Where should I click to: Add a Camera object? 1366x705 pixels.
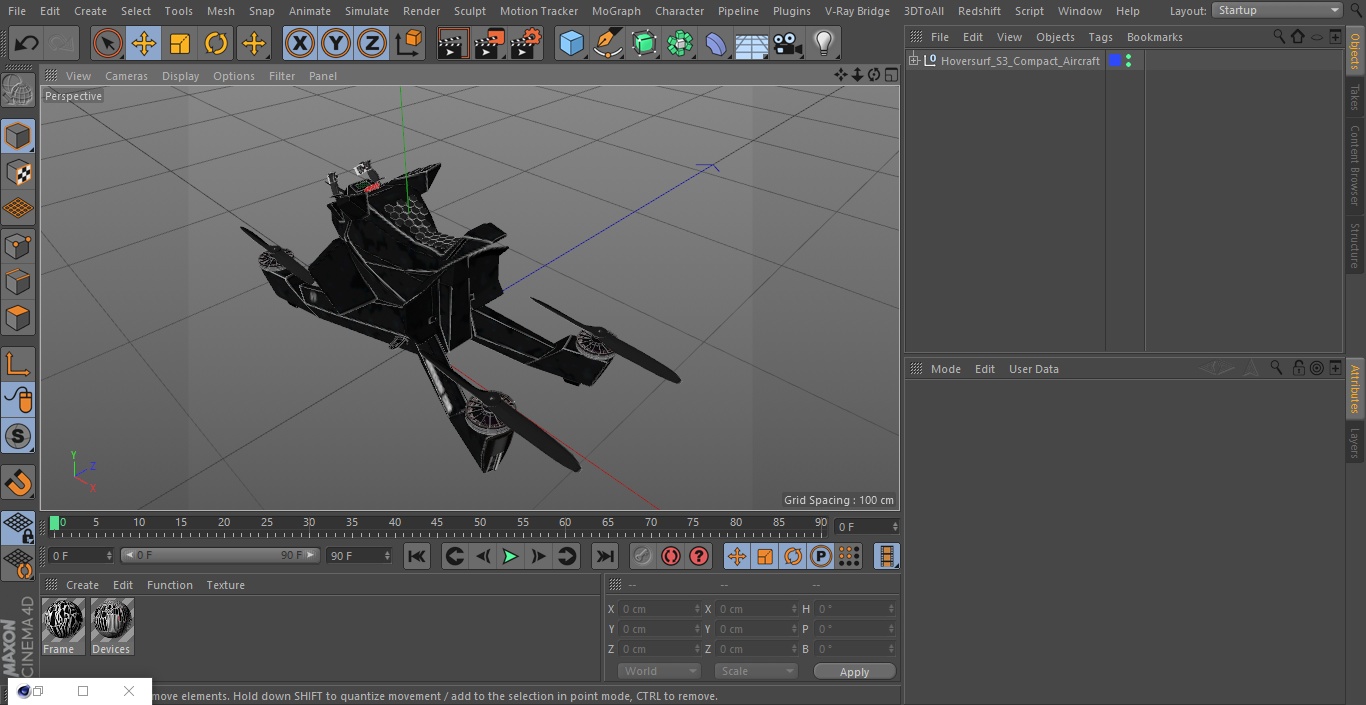(x=788, y=43)
